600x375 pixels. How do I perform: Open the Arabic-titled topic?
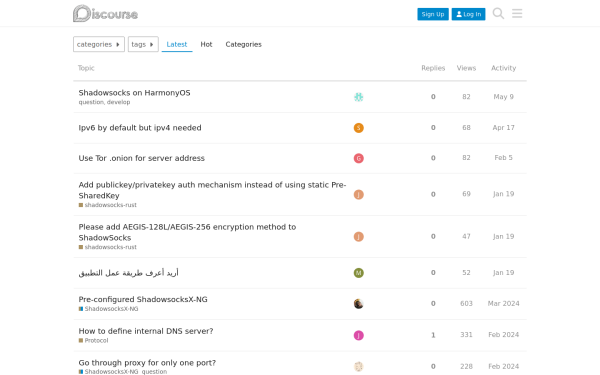point(129,273)
